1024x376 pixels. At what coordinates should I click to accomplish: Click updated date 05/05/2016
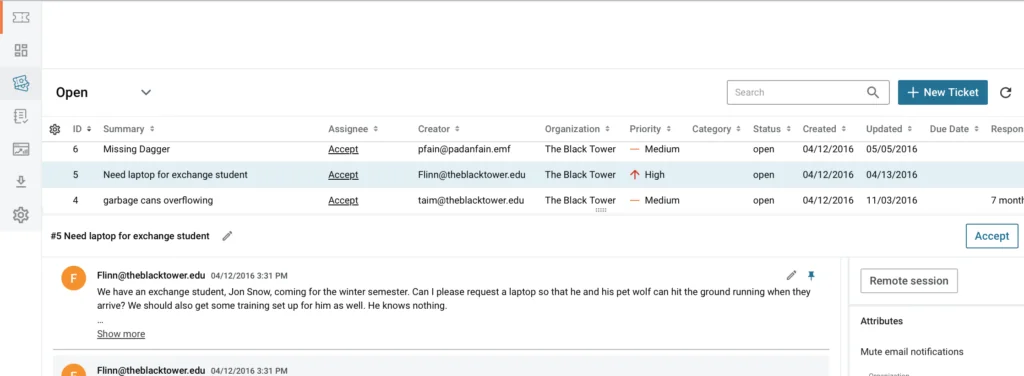pyautogui.click(x=891, y=149)
